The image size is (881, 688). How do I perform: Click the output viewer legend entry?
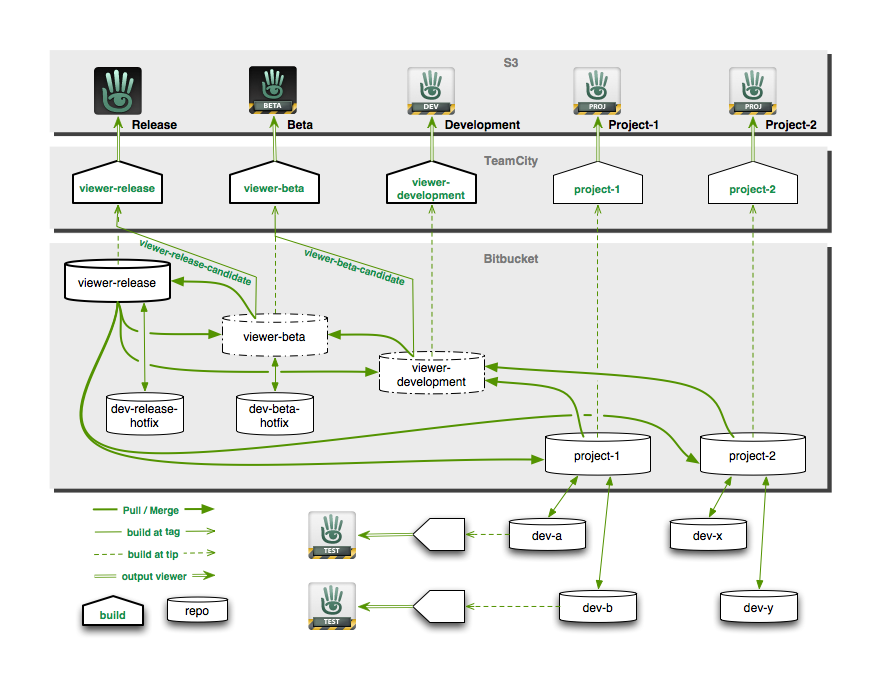[x=155, y=576]
